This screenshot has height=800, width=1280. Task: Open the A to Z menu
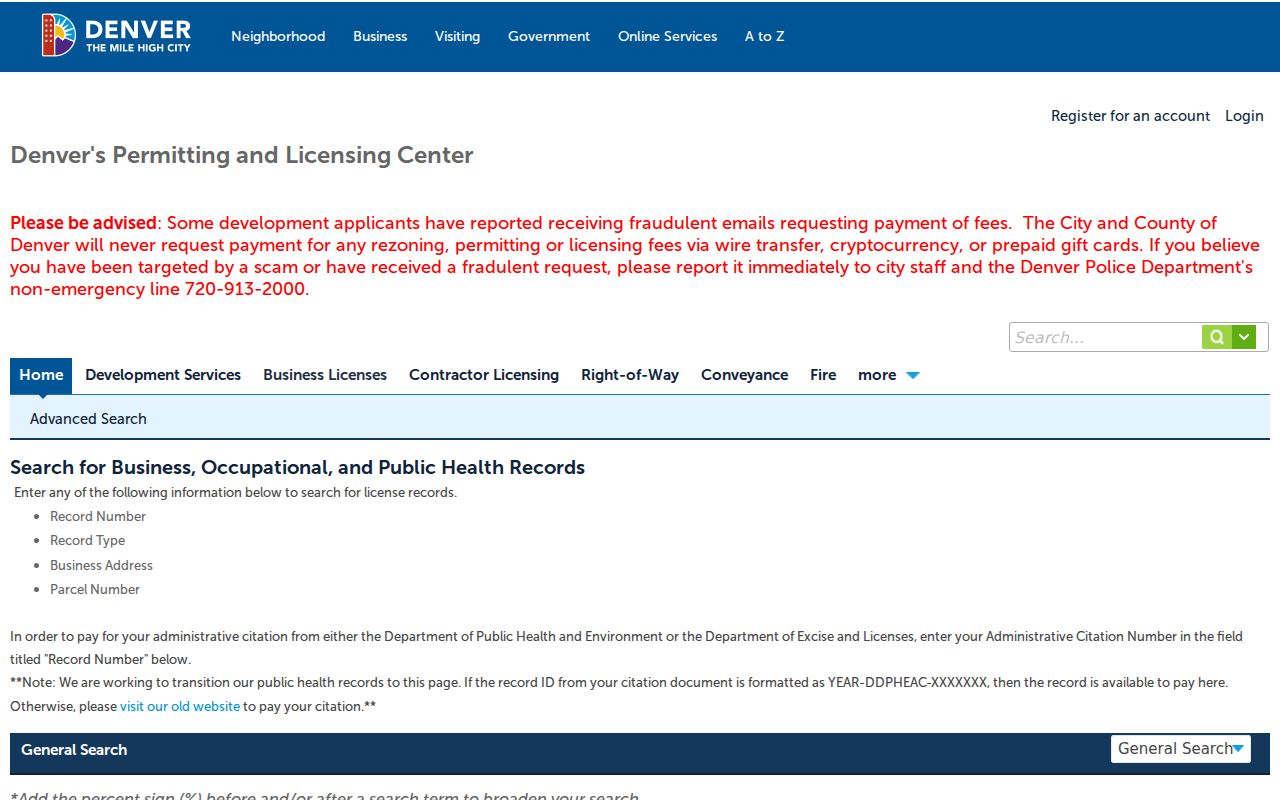[764, 36]
